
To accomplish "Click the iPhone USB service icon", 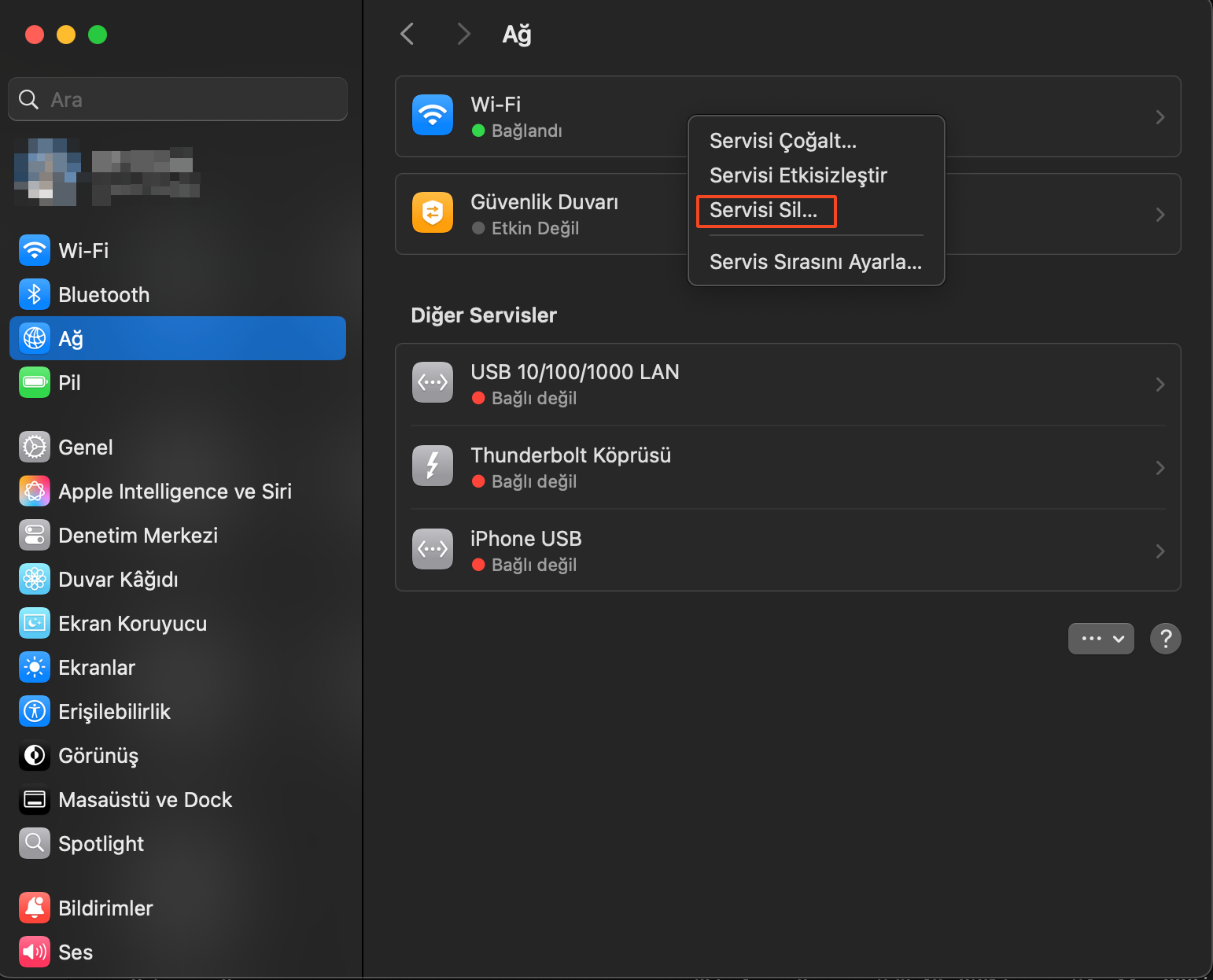I will click(433, 550).
